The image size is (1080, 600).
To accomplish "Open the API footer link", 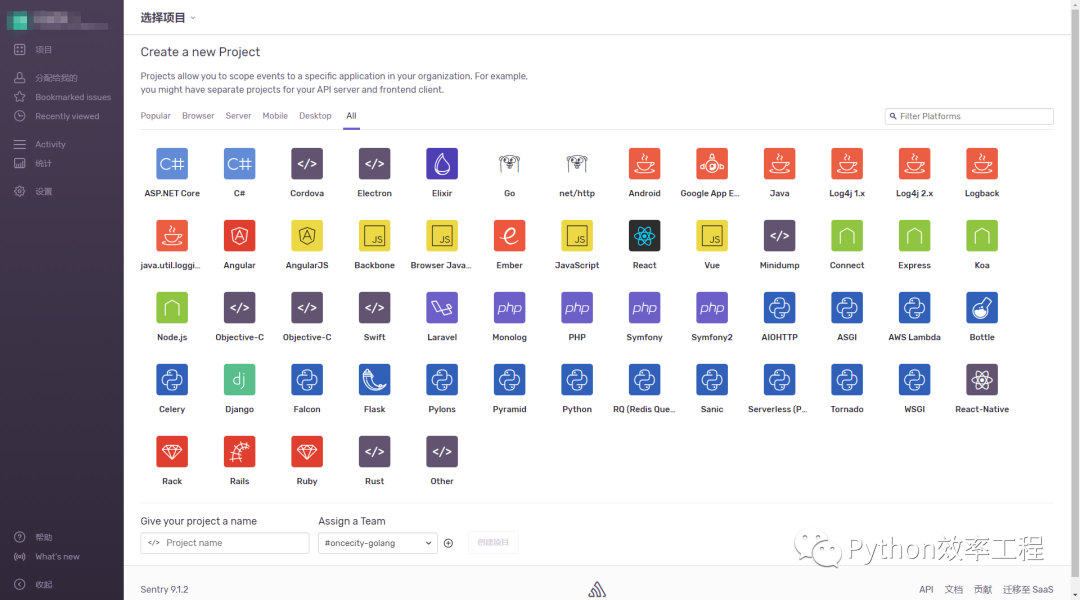I will point(926,590).
